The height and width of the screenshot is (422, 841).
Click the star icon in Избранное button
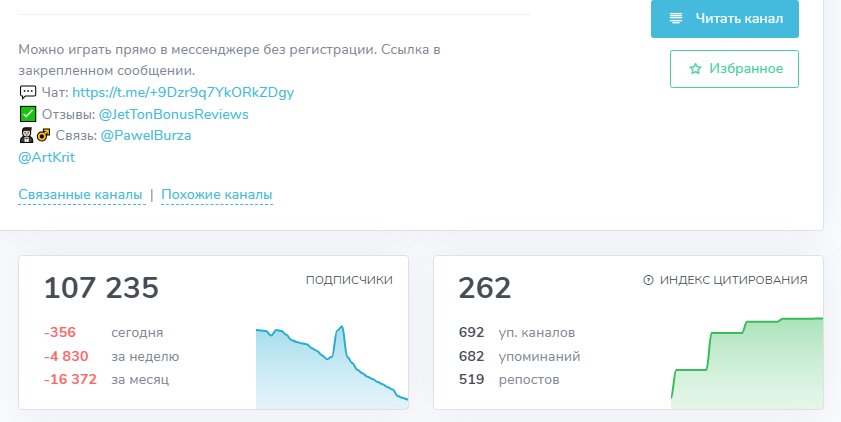[x=695, y=69]
